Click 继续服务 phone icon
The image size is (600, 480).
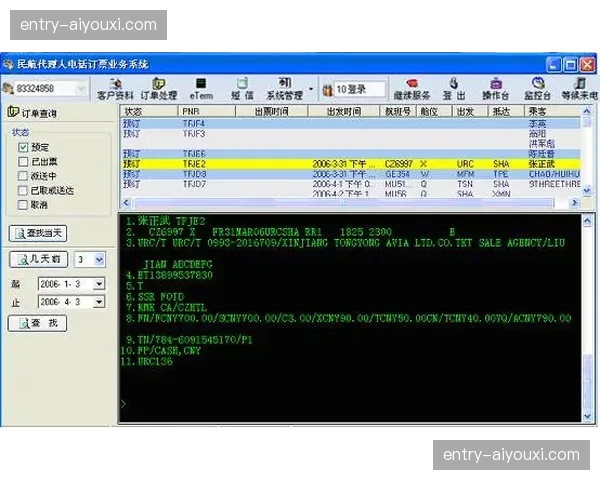(x=412, y=89)
